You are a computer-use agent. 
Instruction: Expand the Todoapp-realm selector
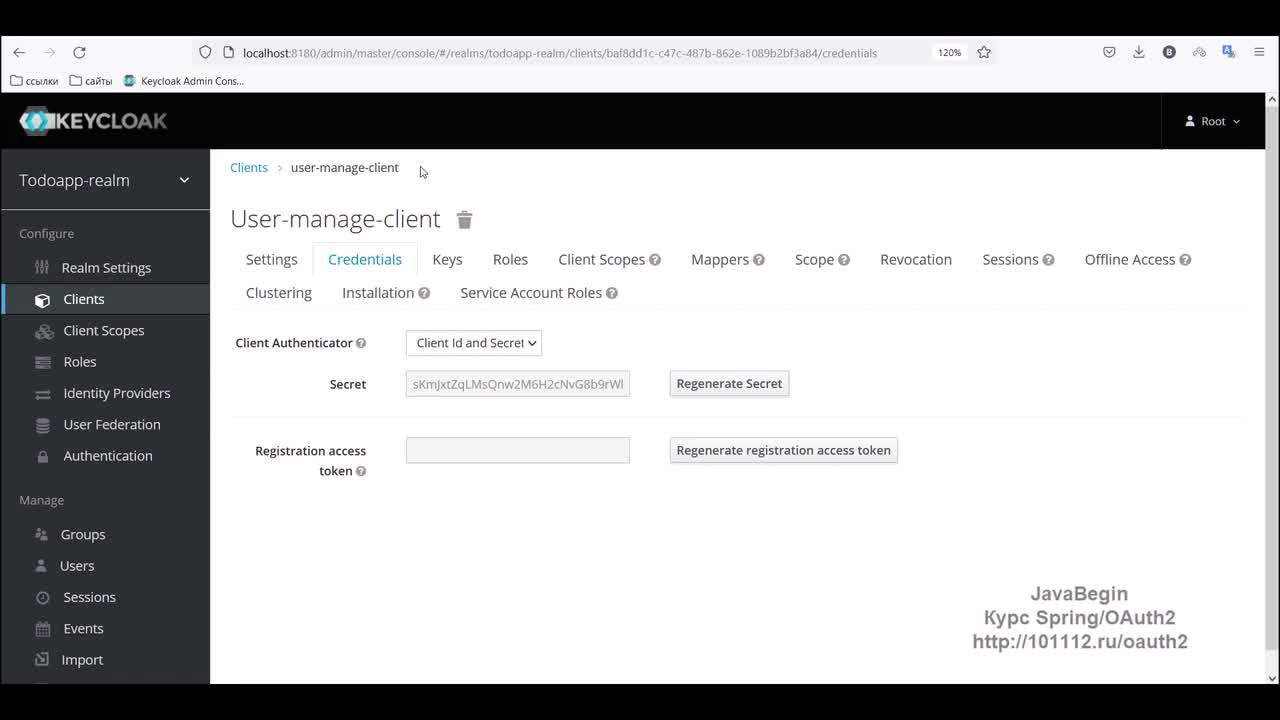[x=105, y=180]
